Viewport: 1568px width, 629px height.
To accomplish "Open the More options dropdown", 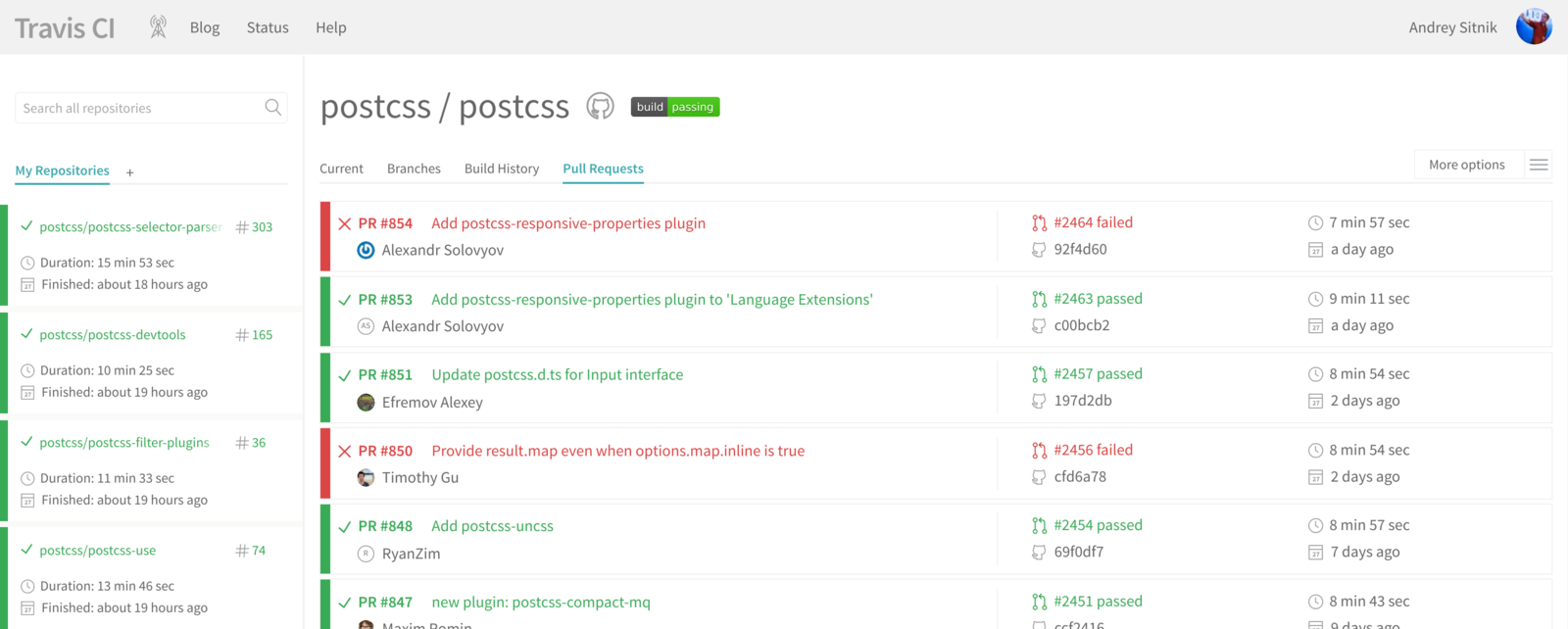I will point(1466,165).
